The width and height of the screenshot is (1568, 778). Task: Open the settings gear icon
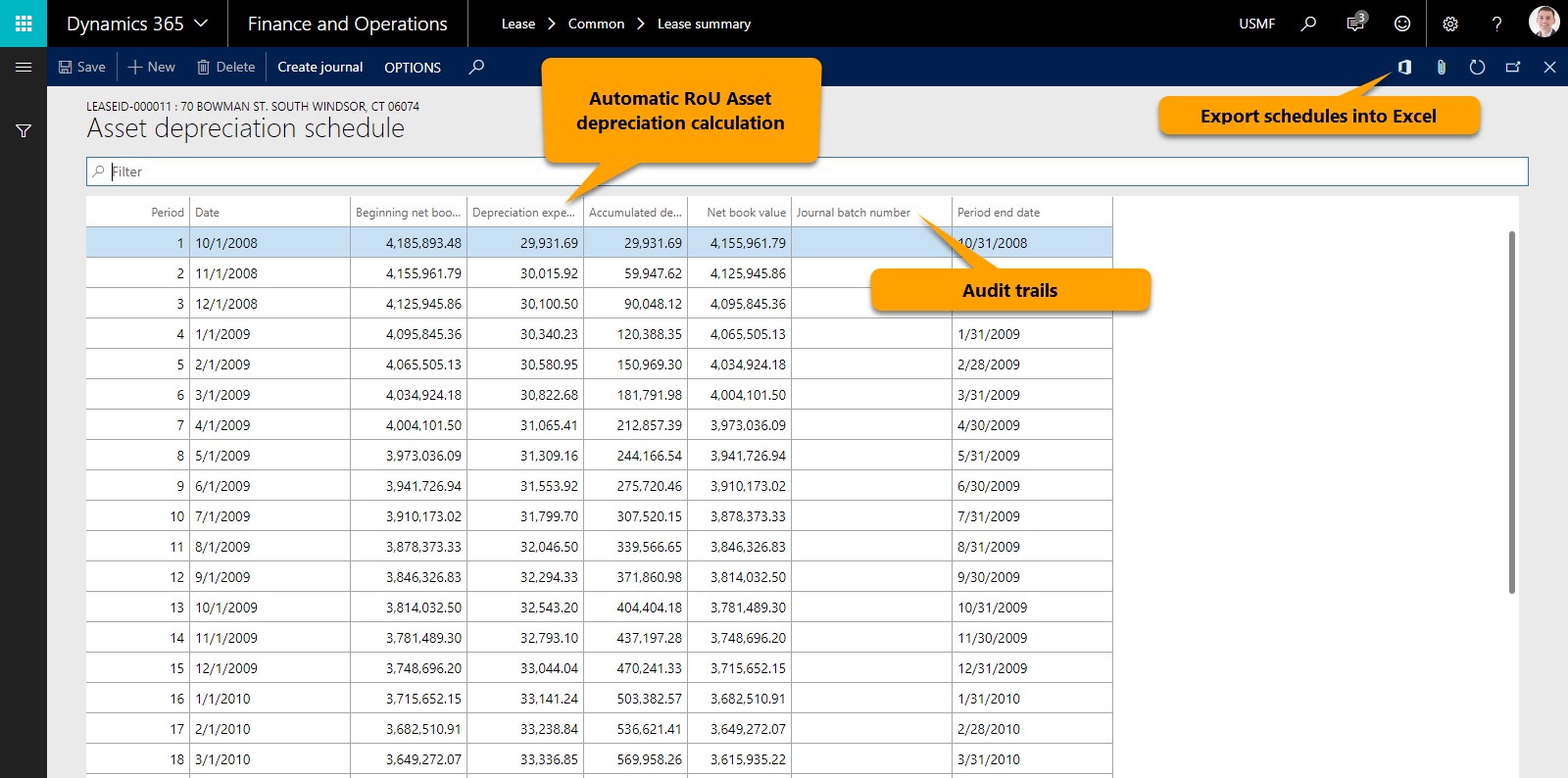[1450, 24]
